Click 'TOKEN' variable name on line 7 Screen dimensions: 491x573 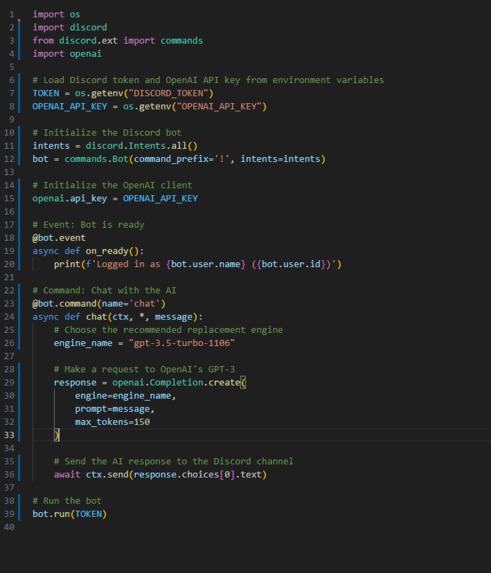point(46,93)
